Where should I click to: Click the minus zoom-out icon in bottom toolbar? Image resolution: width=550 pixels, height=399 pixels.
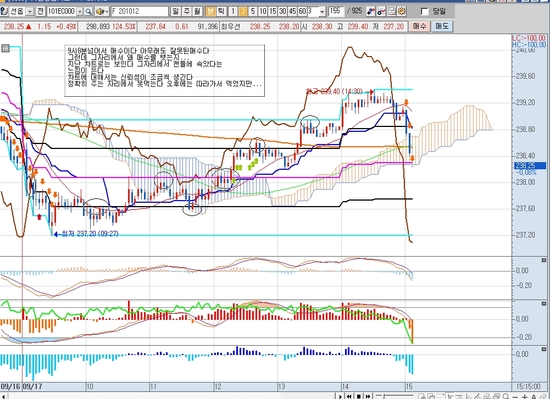[515, 397]
